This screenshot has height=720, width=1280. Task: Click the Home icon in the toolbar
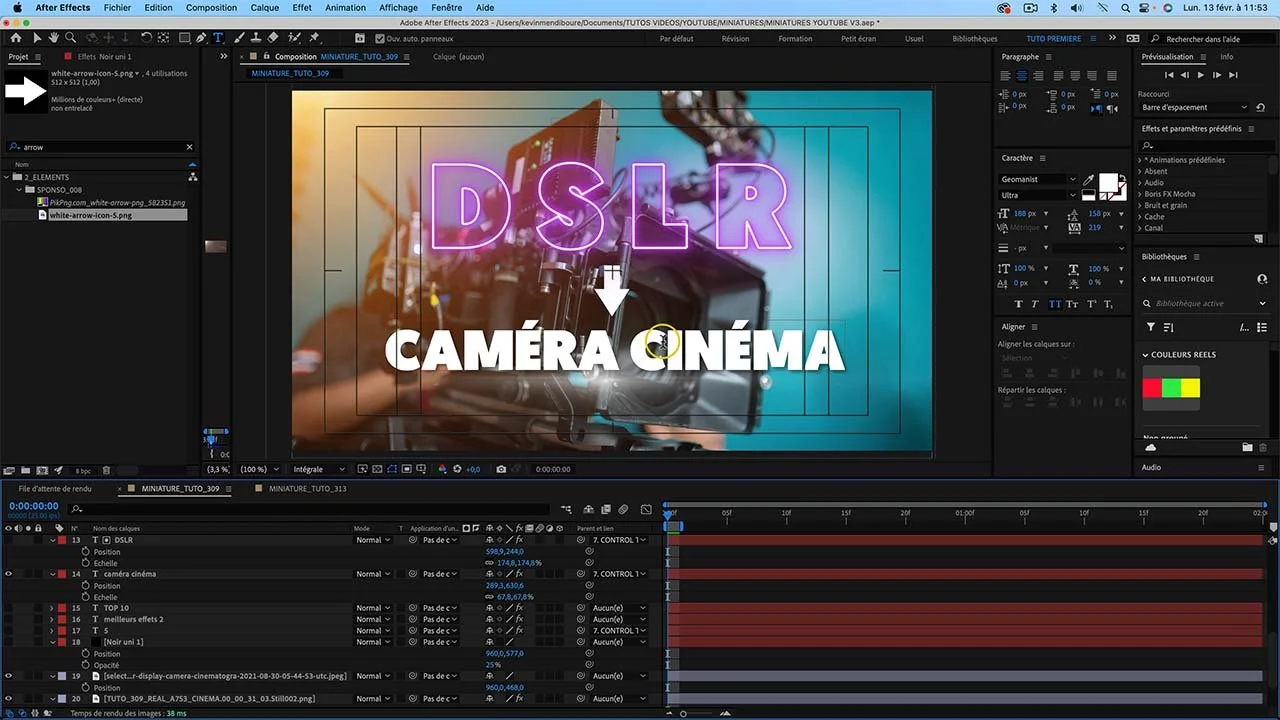coord(15,38)
